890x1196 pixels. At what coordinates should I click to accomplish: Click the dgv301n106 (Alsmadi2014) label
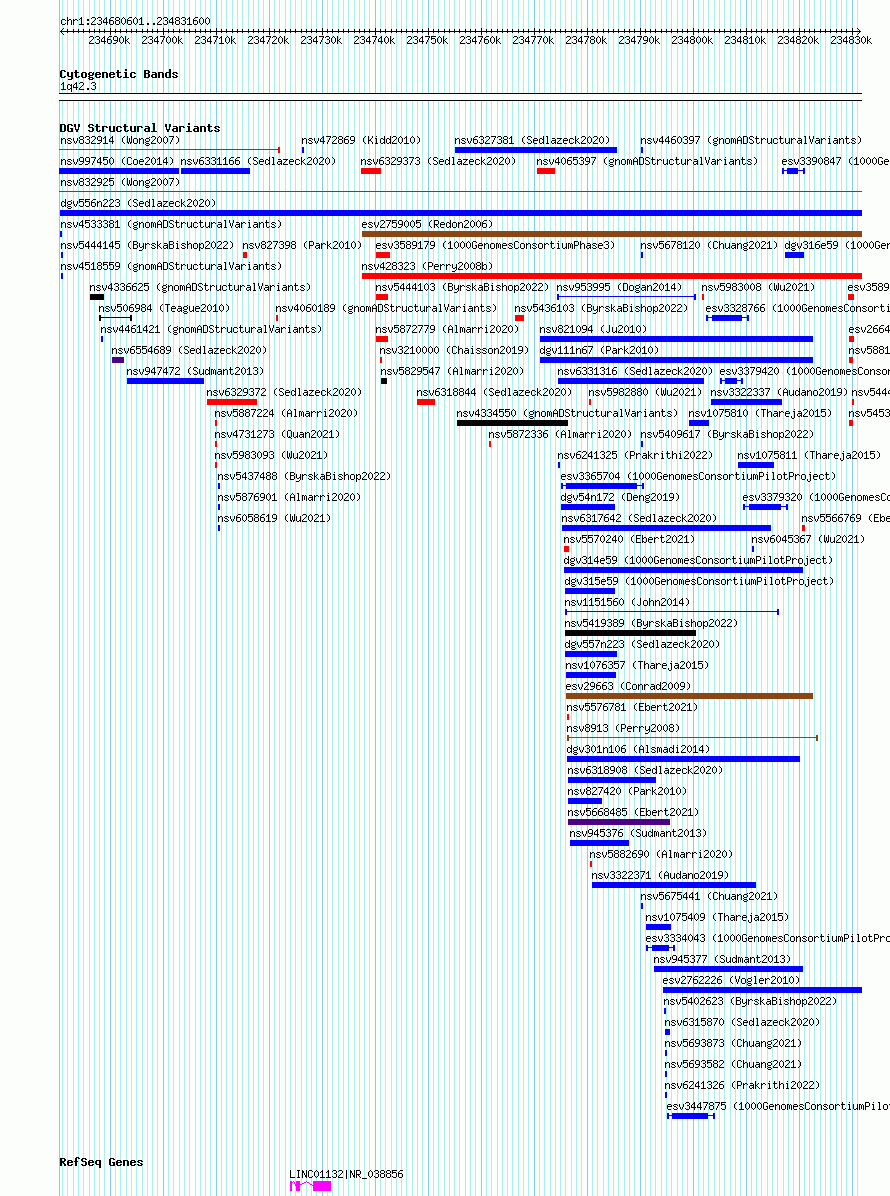[x=638, y=749]
